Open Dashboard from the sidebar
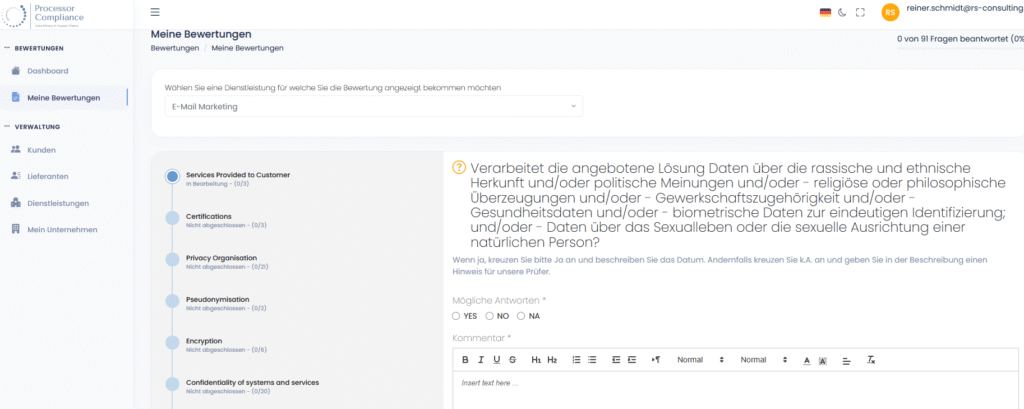Image resolution: width=1024 pixels, height=409 pixels. (47, 71)
